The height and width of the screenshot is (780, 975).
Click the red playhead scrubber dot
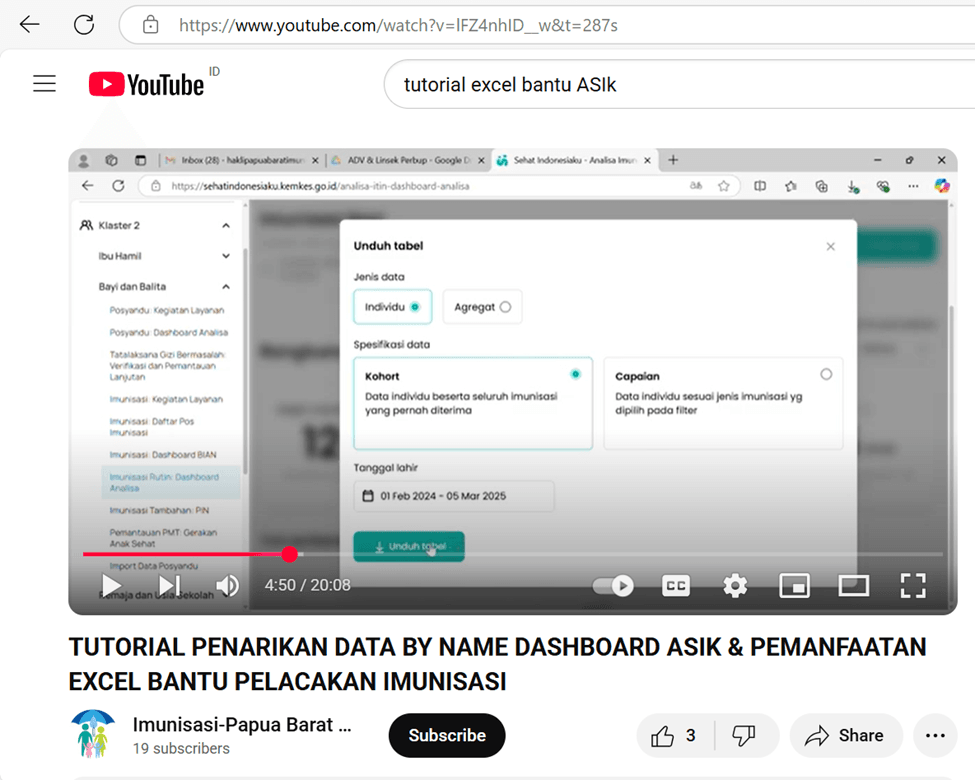(289, 554)
